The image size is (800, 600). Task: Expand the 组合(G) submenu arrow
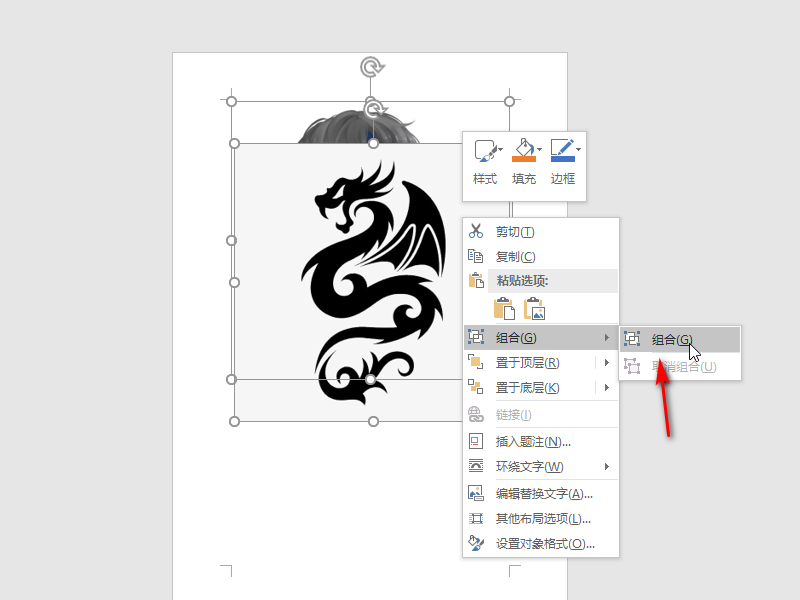(606, 337)
